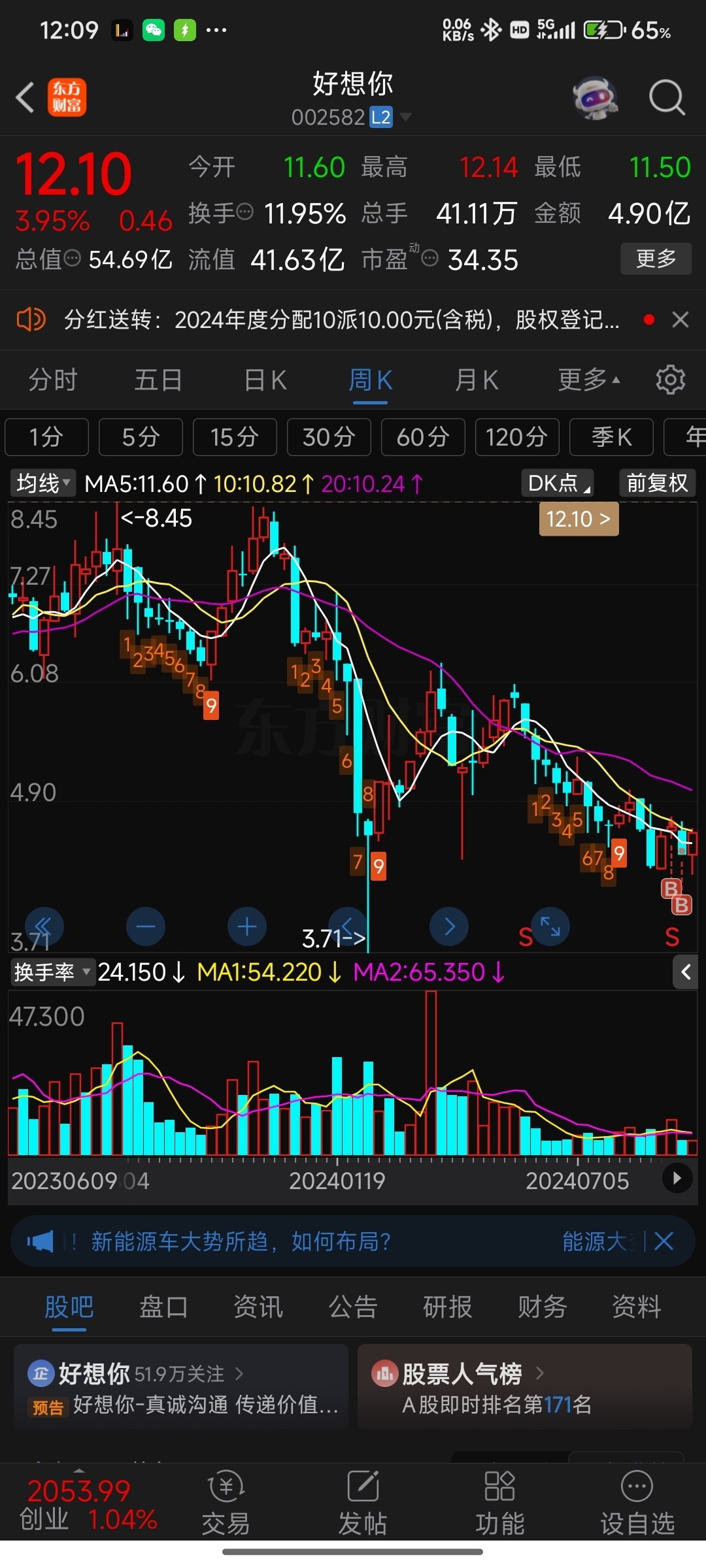Select 30分 period button
The height and width of the screenshot is (1568, 706).
329,436
